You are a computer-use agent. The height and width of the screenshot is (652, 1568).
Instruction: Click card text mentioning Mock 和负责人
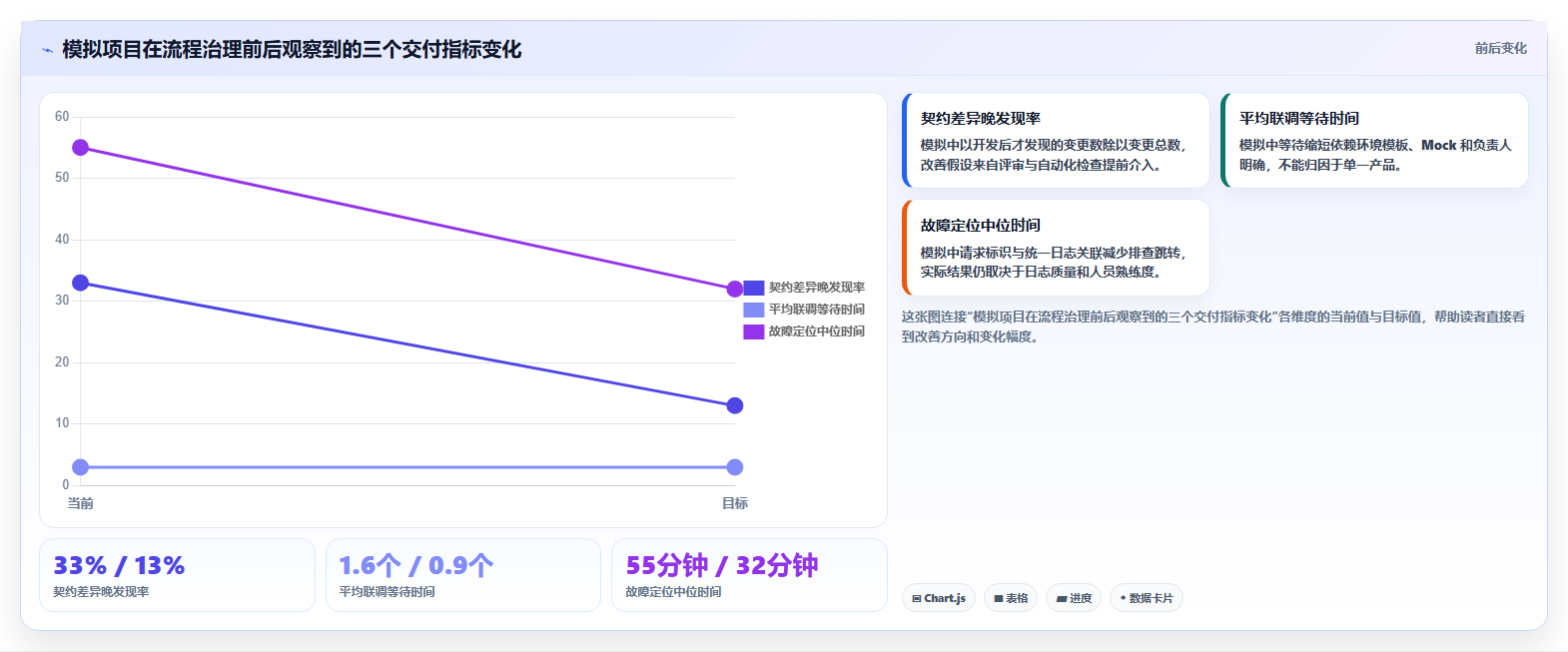[1374, 155]
